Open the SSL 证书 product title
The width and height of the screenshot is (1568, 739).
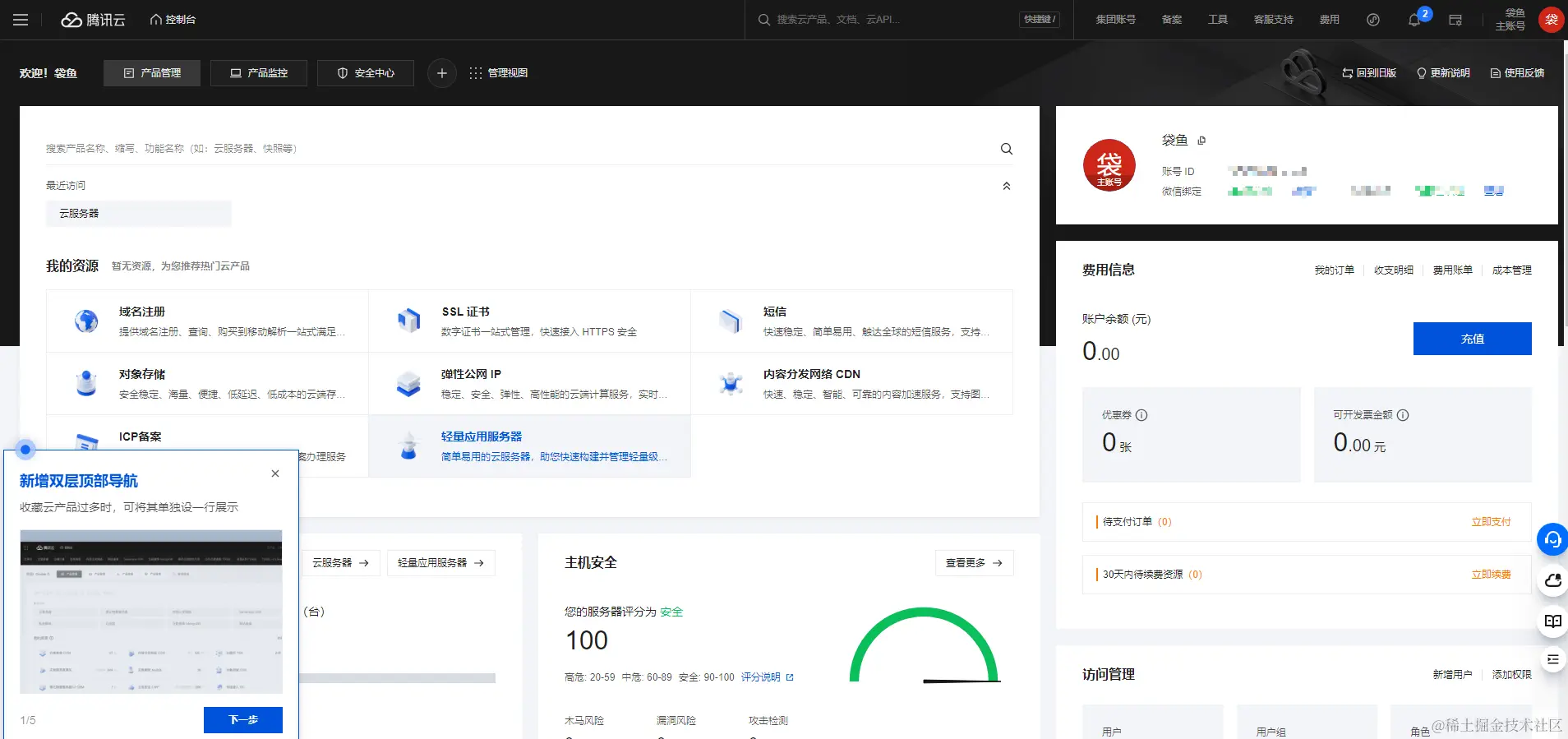pos(465,312)
